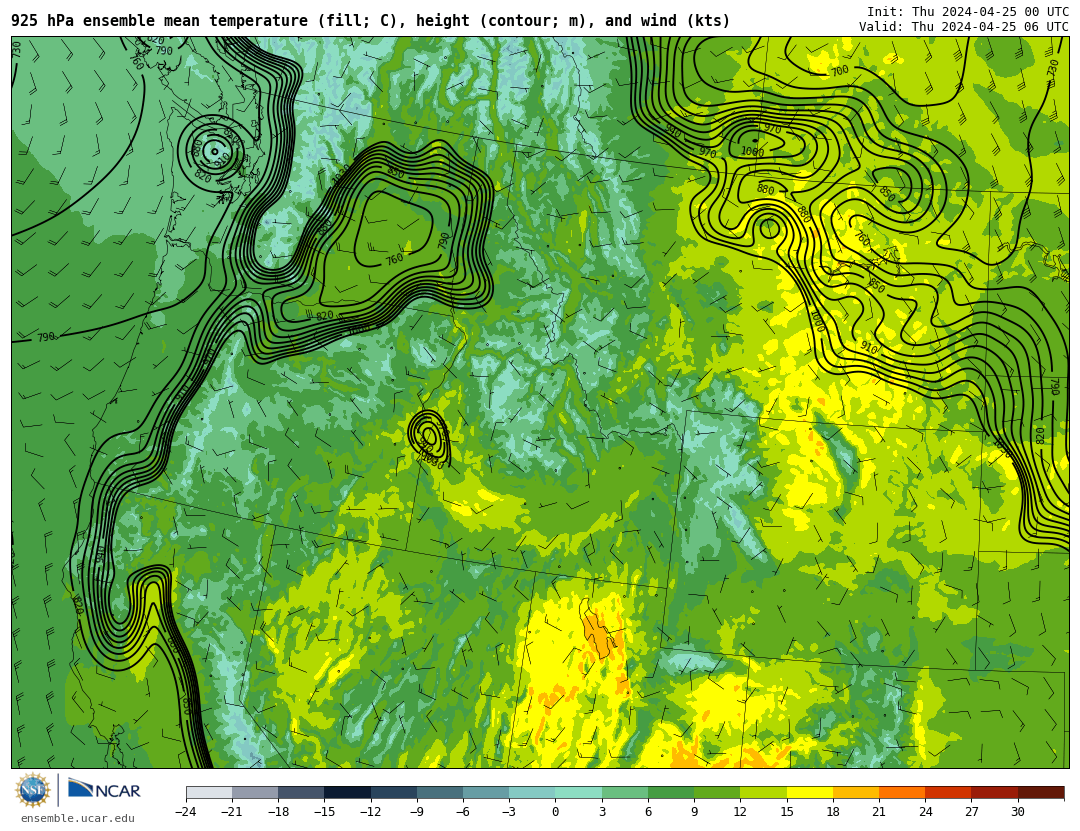
Task: Pick the colorbar swatch between -12 and -9
Action: (394, 792)
